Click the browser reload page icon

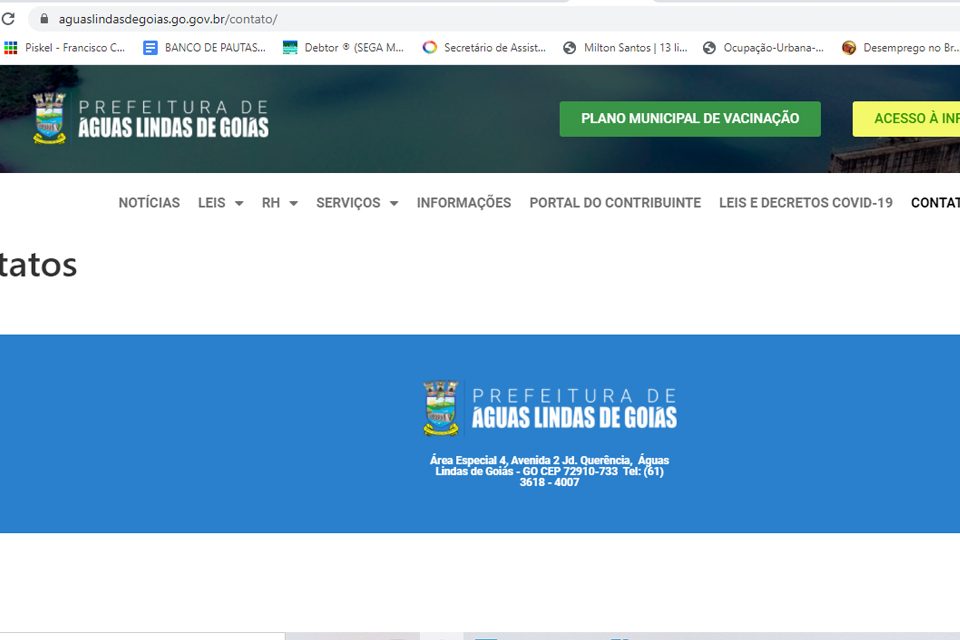[x=8, y=19]
